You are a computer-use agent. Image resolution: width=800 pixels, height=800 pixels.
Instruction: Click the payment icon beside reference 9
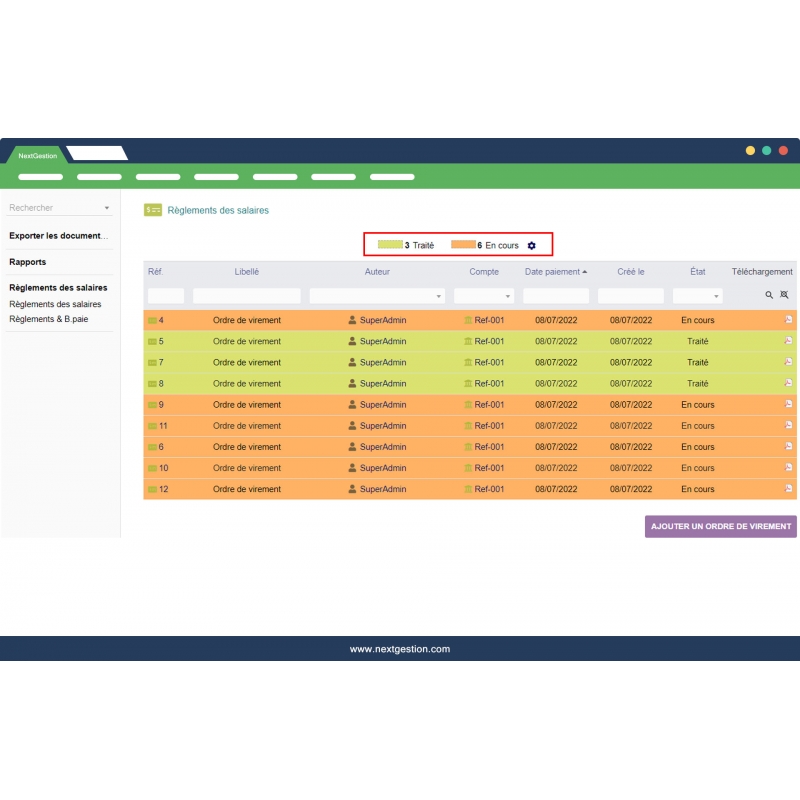click(152, 405)
